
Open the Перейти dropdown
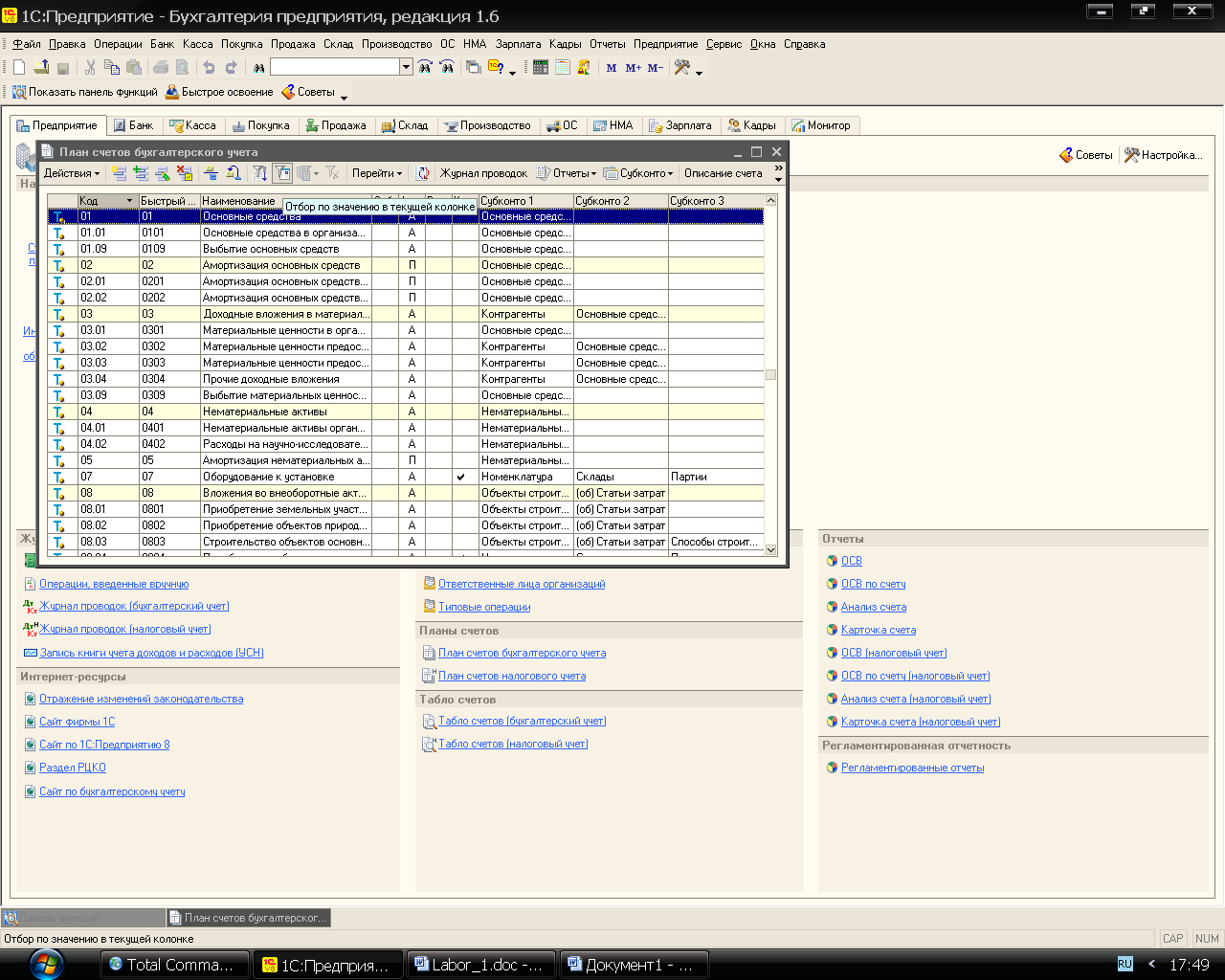(377, 173)
